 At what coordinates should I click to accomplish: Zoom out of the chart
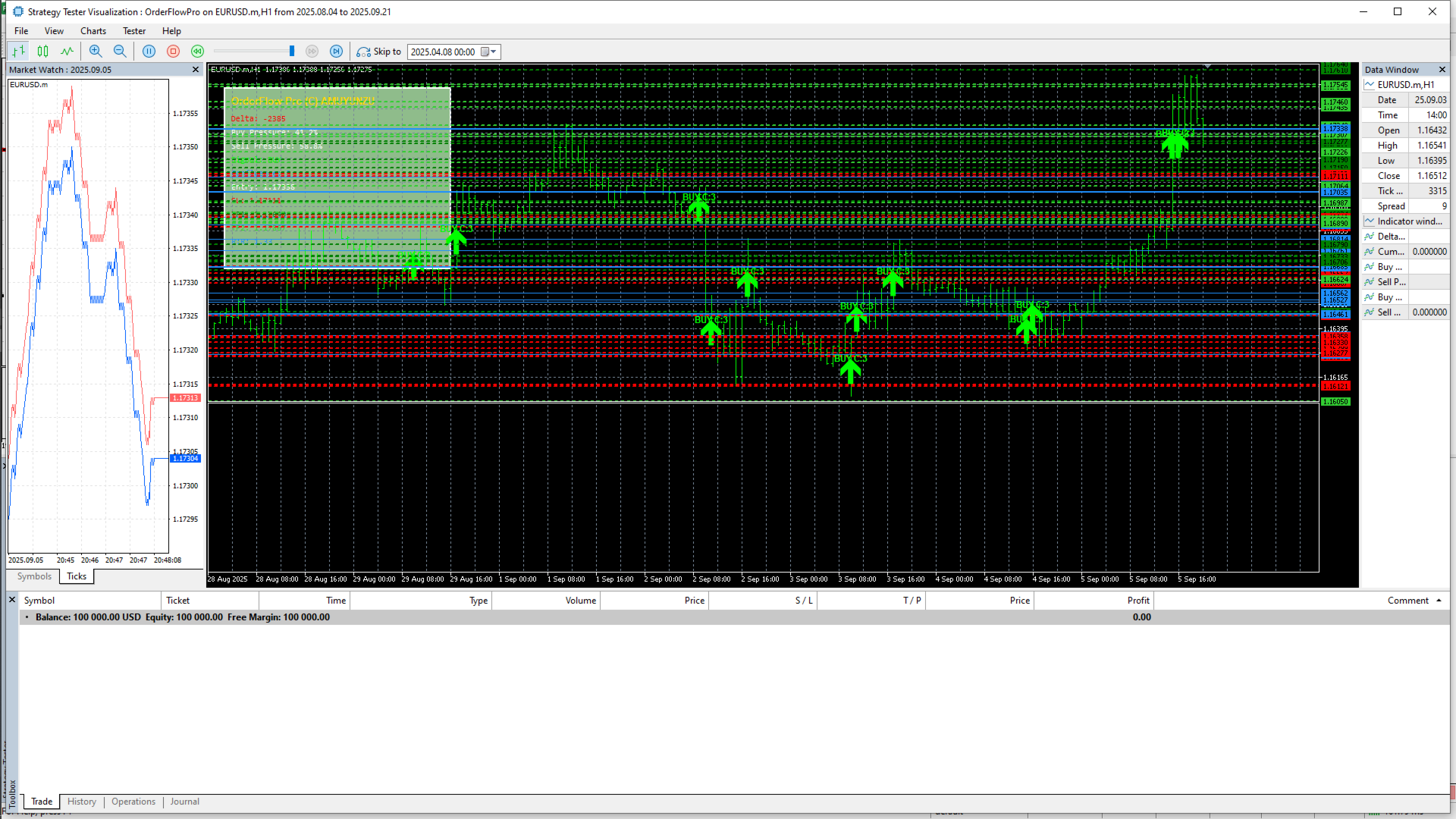coord(120,52)
